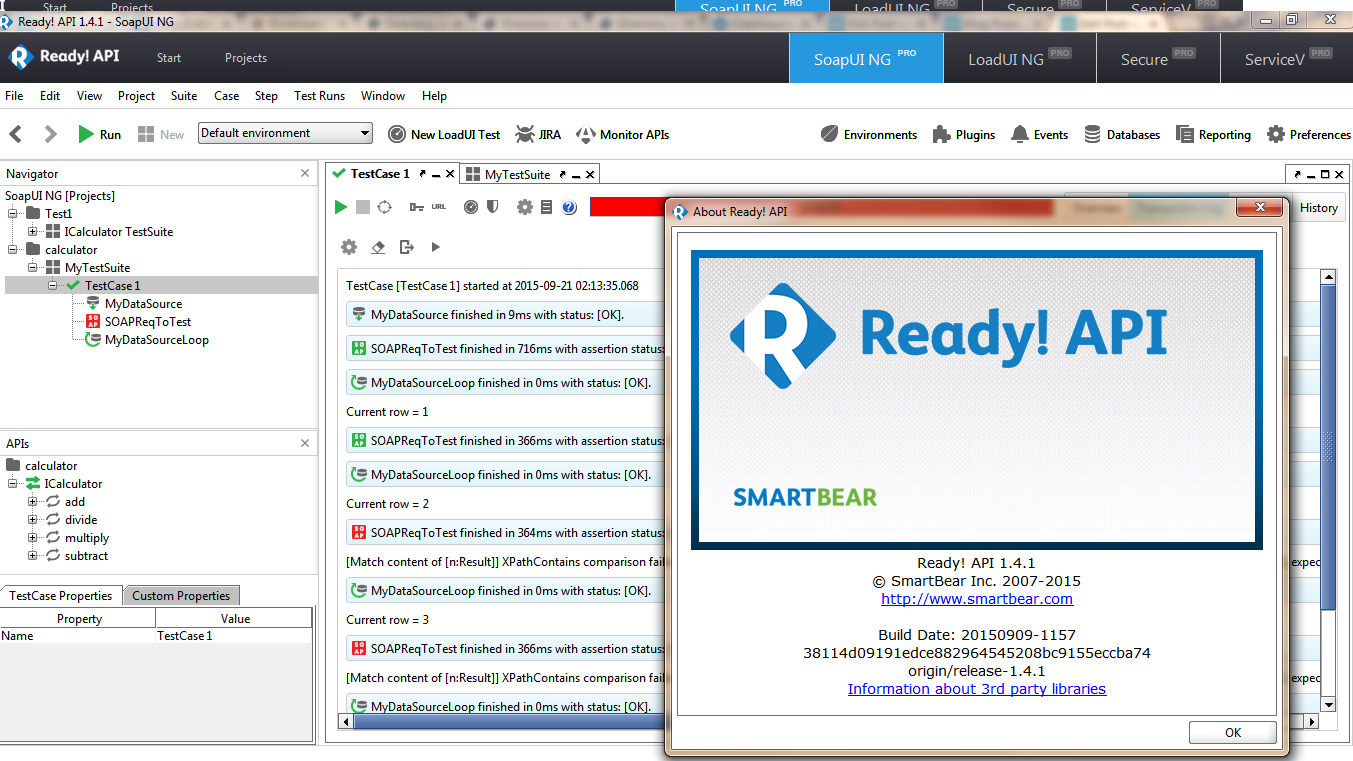This screenshot has height=761, width=1353.
Task: Open log options gear above TestCase log
Action: (x=349, y=247)
